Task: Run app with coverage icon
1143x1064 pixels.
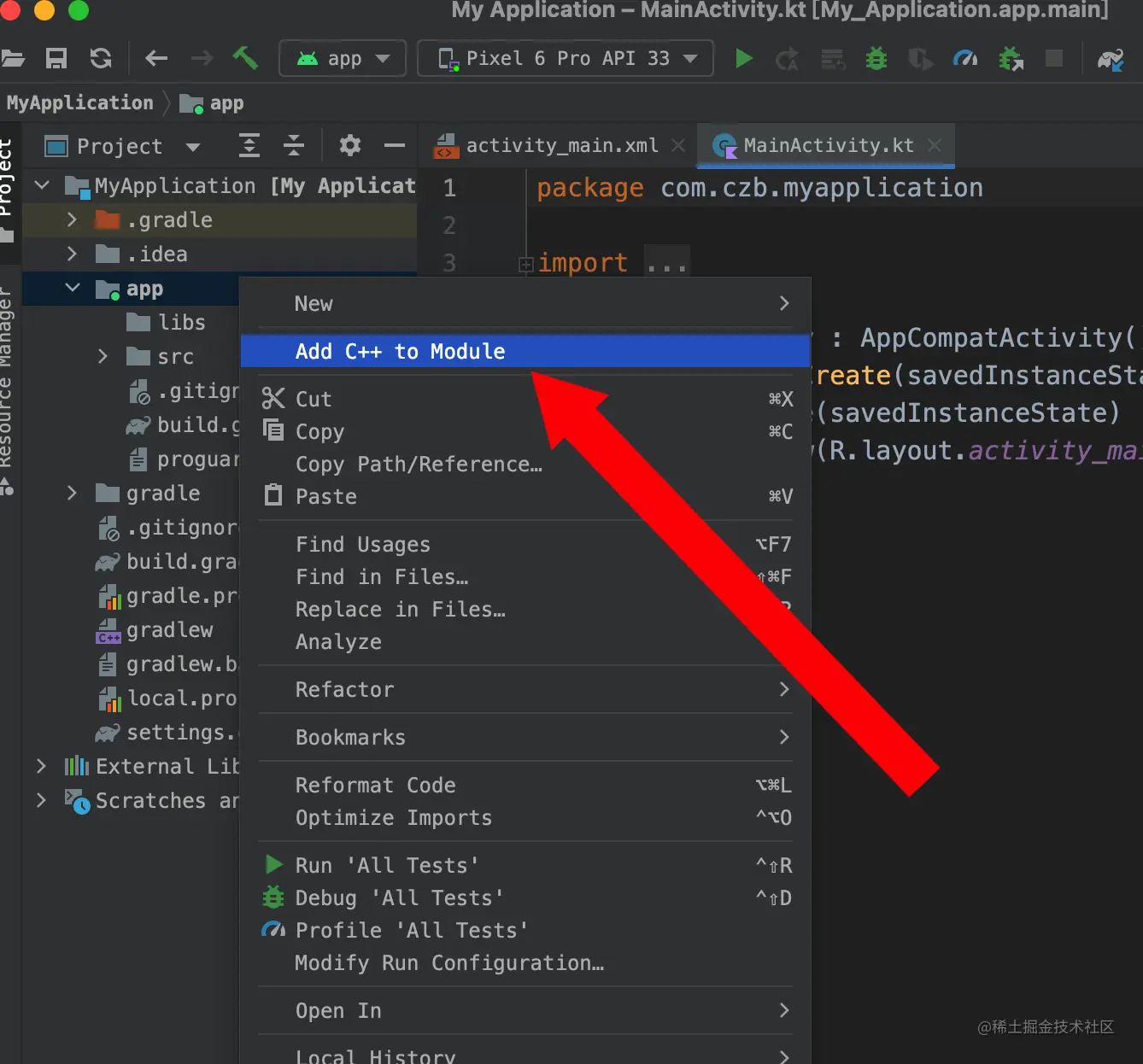Action: [x=921, y=59]
